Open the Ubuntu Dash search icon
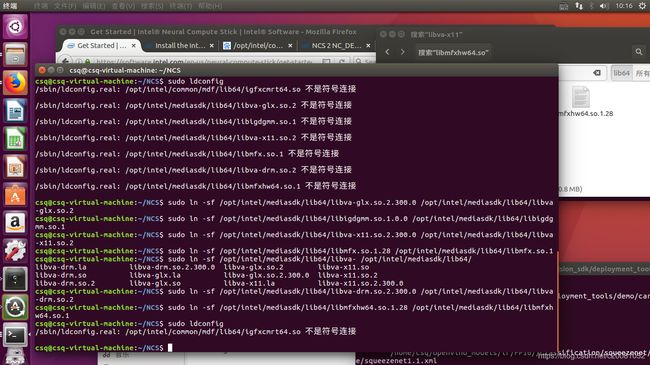Viewport: 650px width, 365px height. click(15, 27)
